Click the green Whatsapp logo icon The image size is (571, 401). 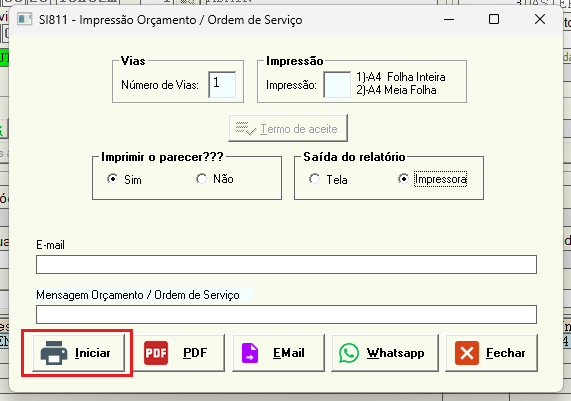point(349,353)
